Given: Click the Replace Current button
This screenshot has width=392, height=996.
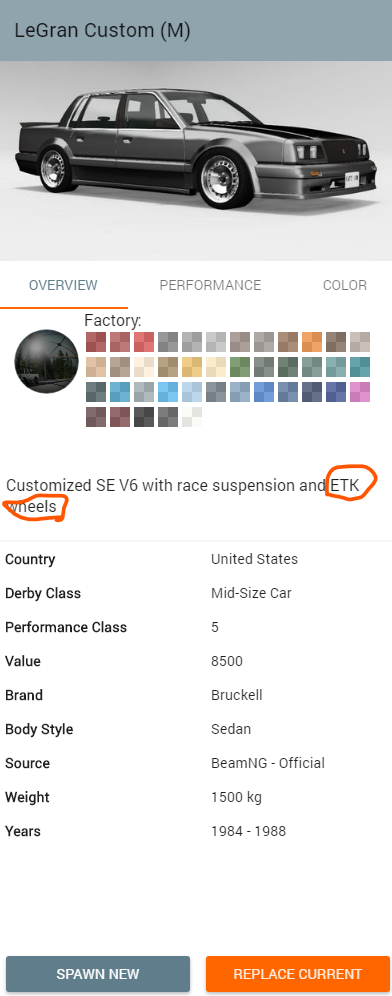Looking at the screenshot, I should (x=297, y=974).
